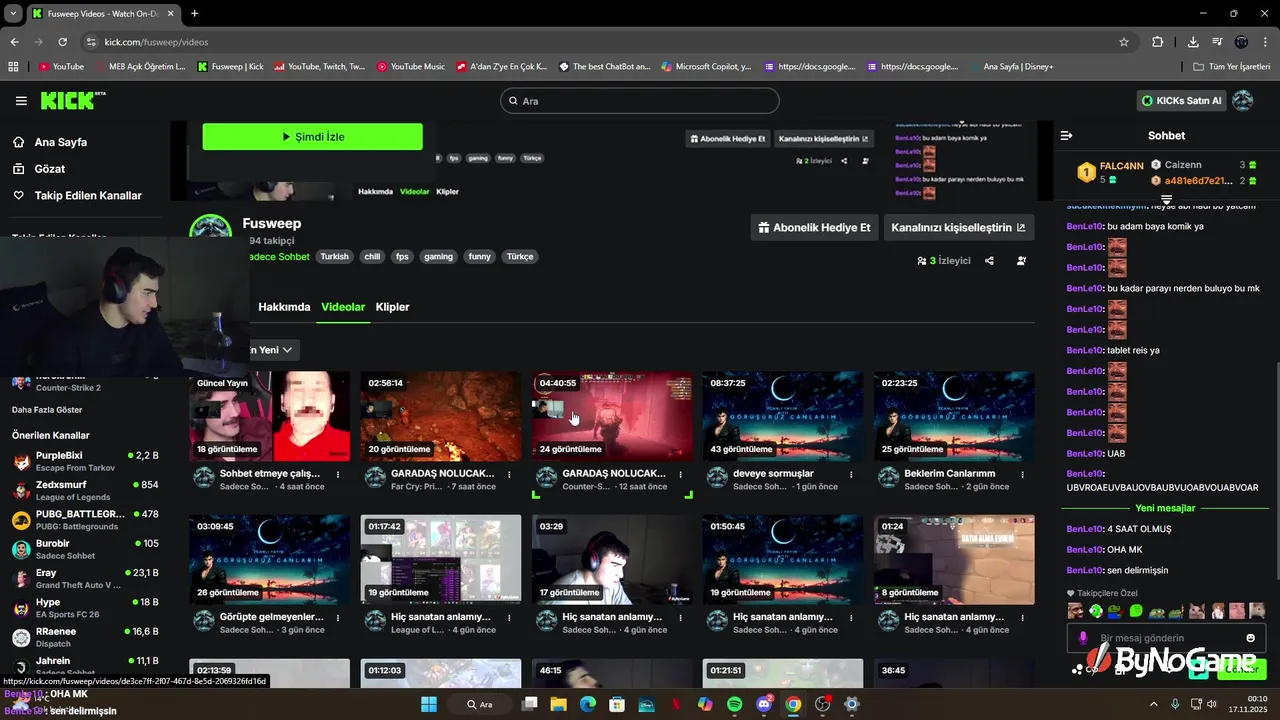Click the Turkish tag
This screenshot has height=720, width=1280.
pos(334,257)
